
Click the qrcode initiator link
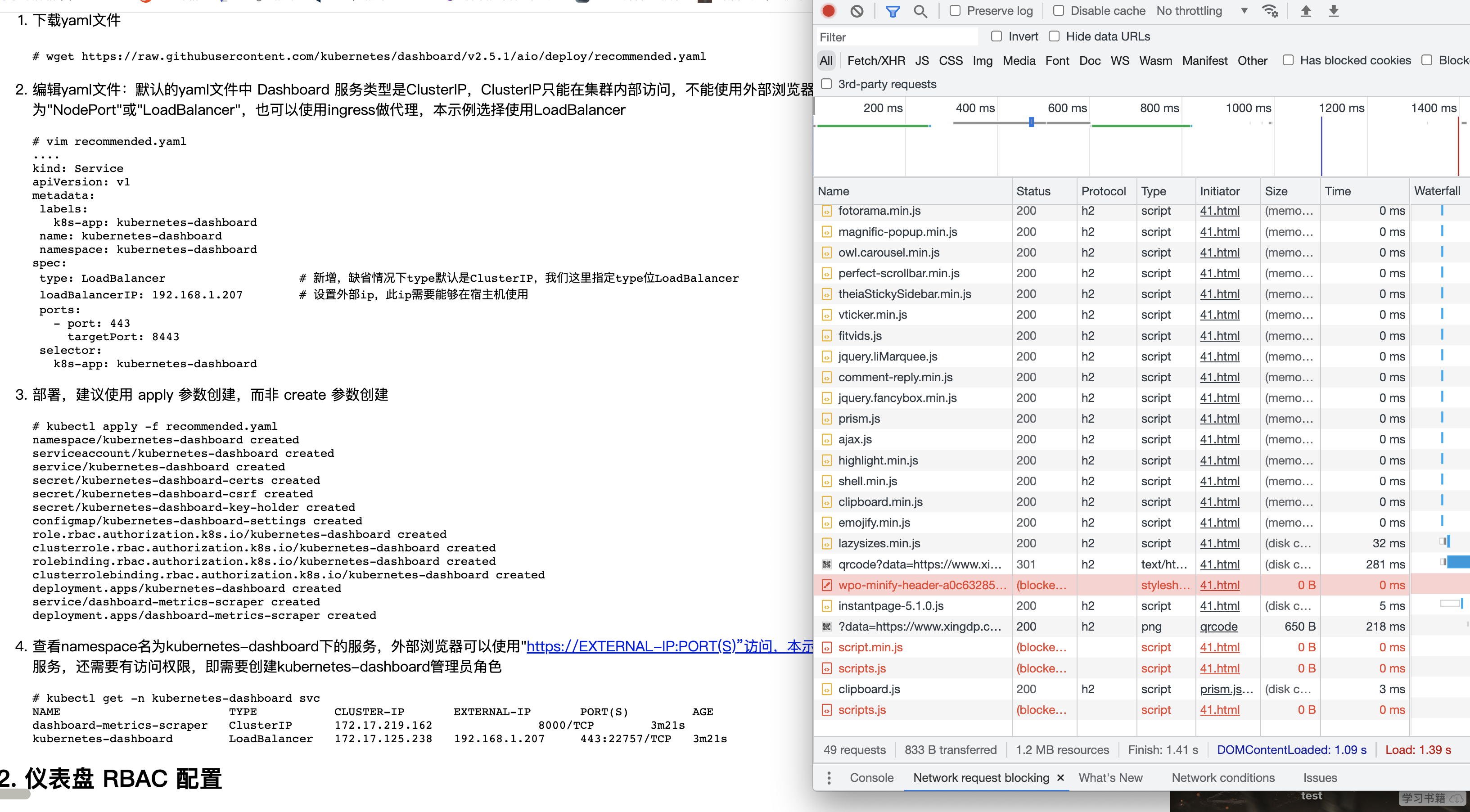click(x=1218, y=627)
